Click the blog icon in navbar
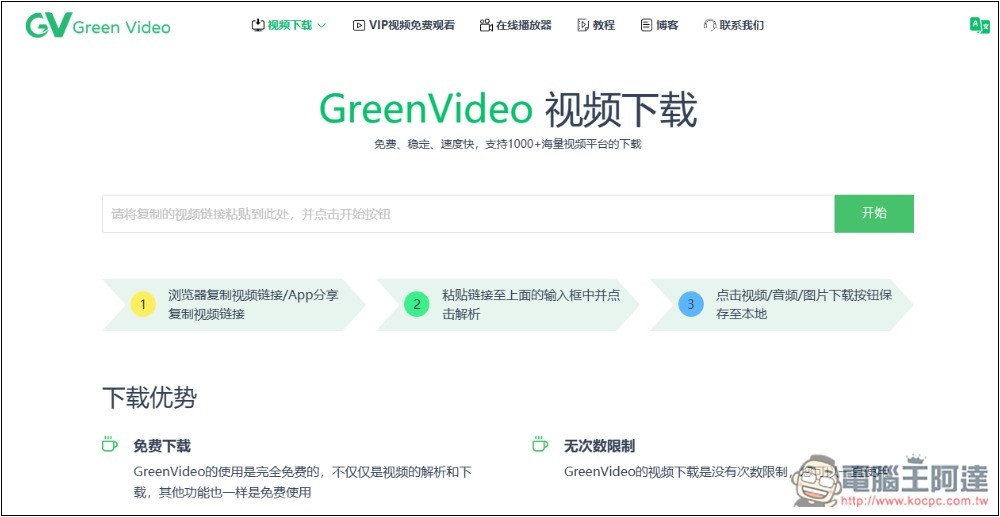This screenshot has width=1000, height=517. point(646,25)
